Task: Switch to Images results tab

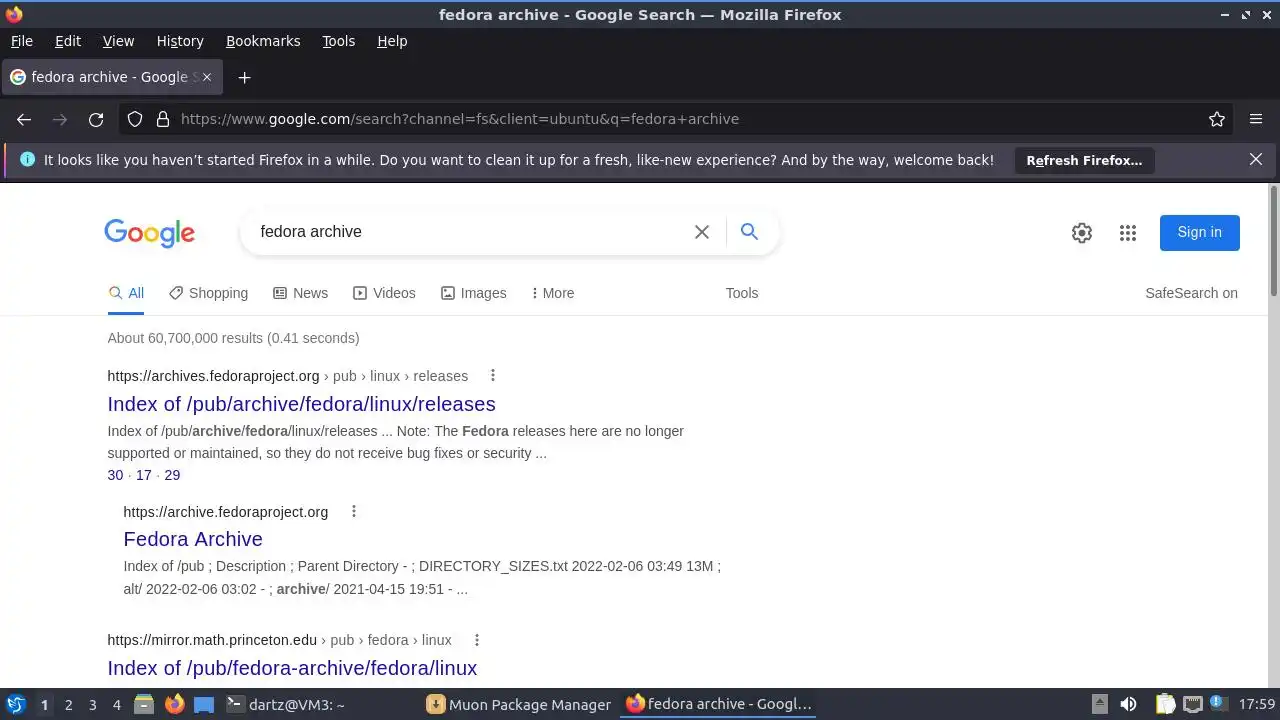Action: pos(473,293)
